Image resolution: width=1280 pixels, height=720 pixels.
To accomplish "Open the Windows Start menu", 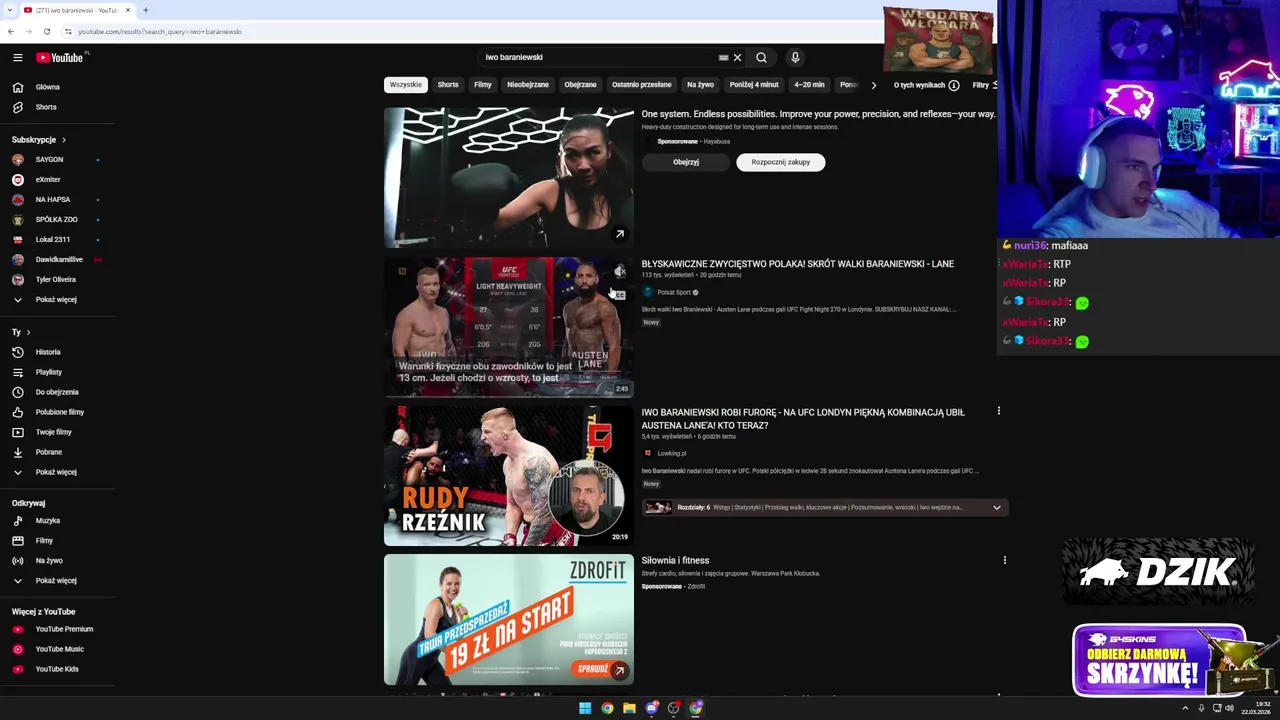I will click(x=585, y=708).
